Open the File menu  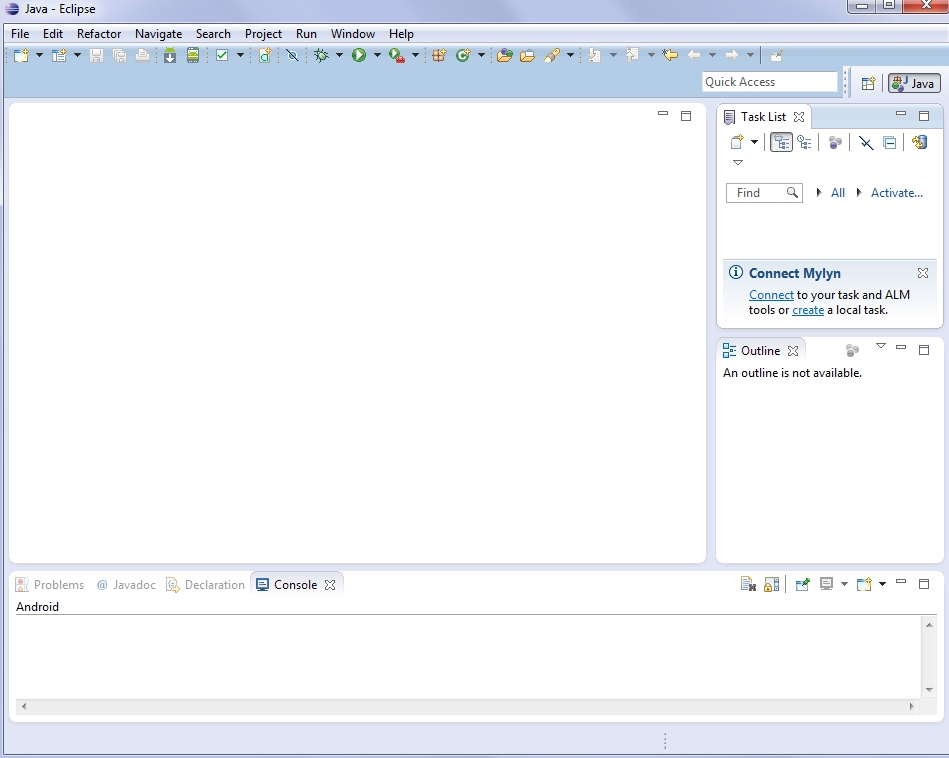click(x=20, y=34)
